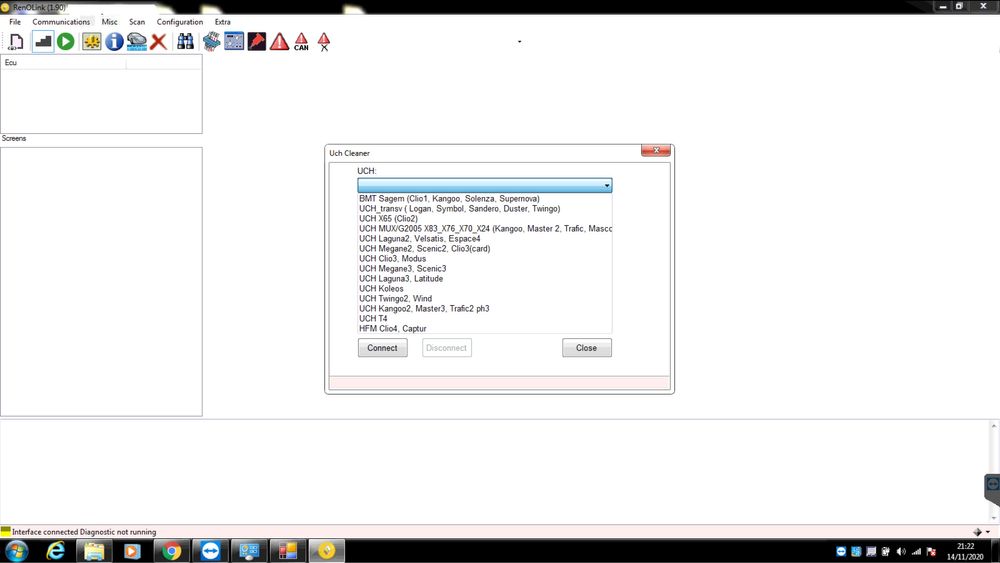
Task: Click the warning triangle with X icon
Action: (x=324, y=42)
